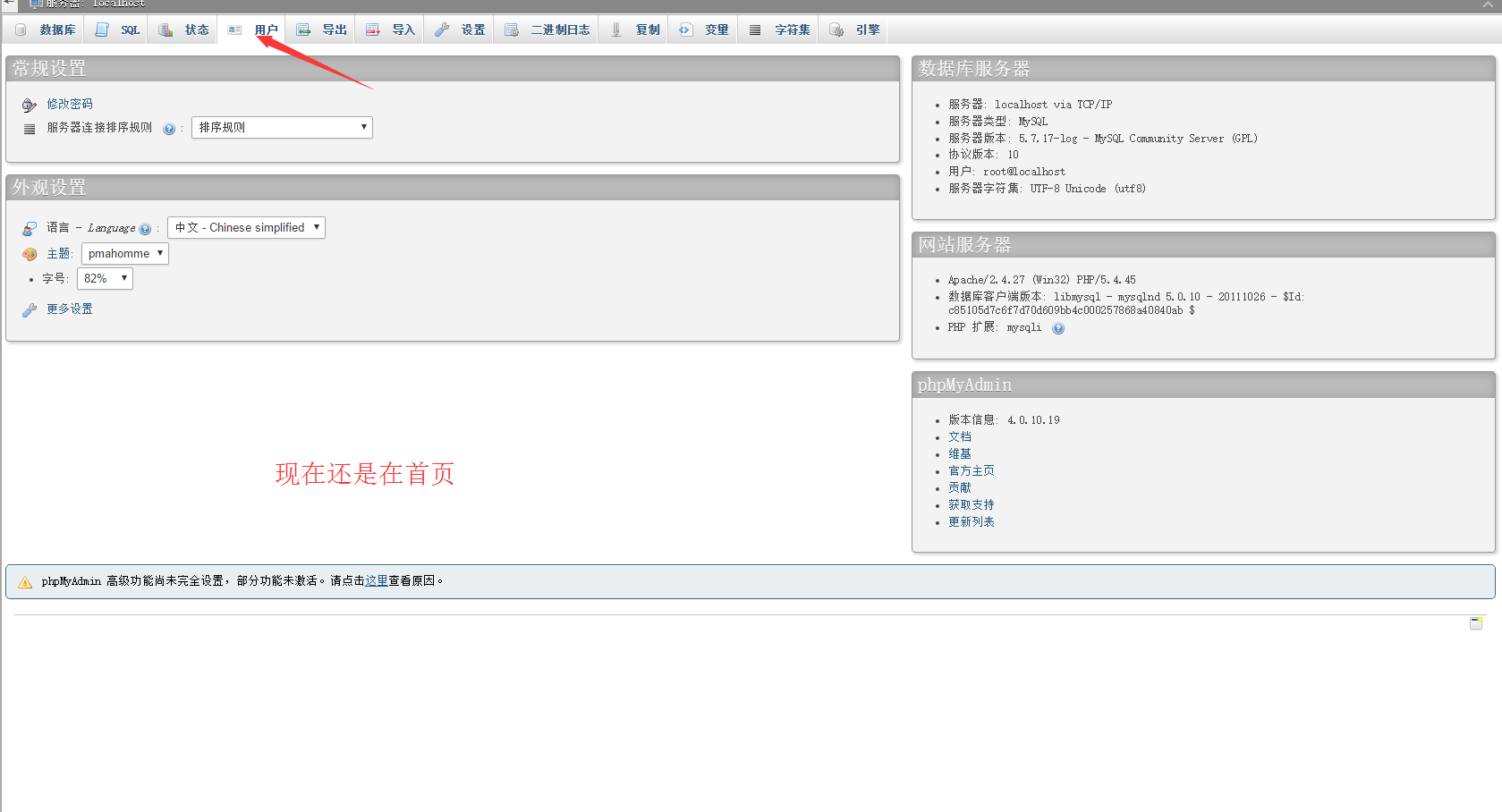Open the 字符集 tab
Viewport: 1502px width, 812px height.
click(779, 30)
